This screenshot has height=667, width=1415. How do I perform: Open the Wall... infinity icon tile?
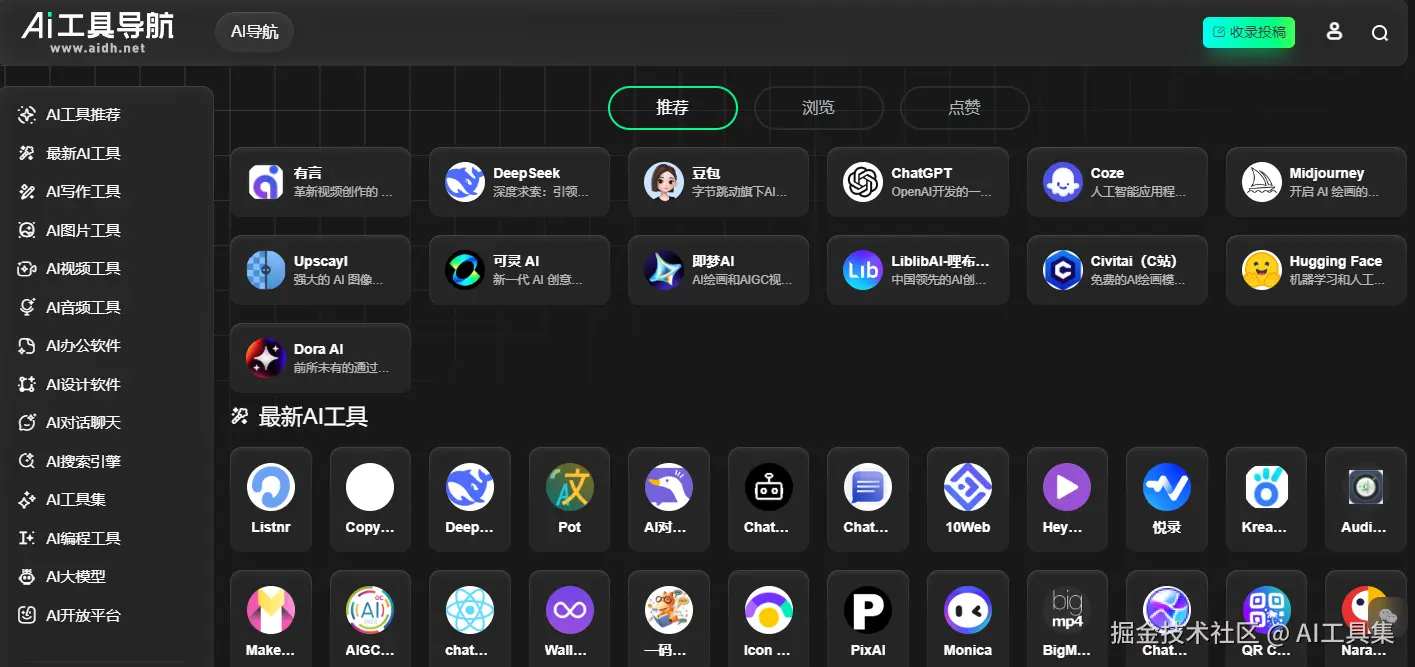pyautogui.click(x=570, y=619)
